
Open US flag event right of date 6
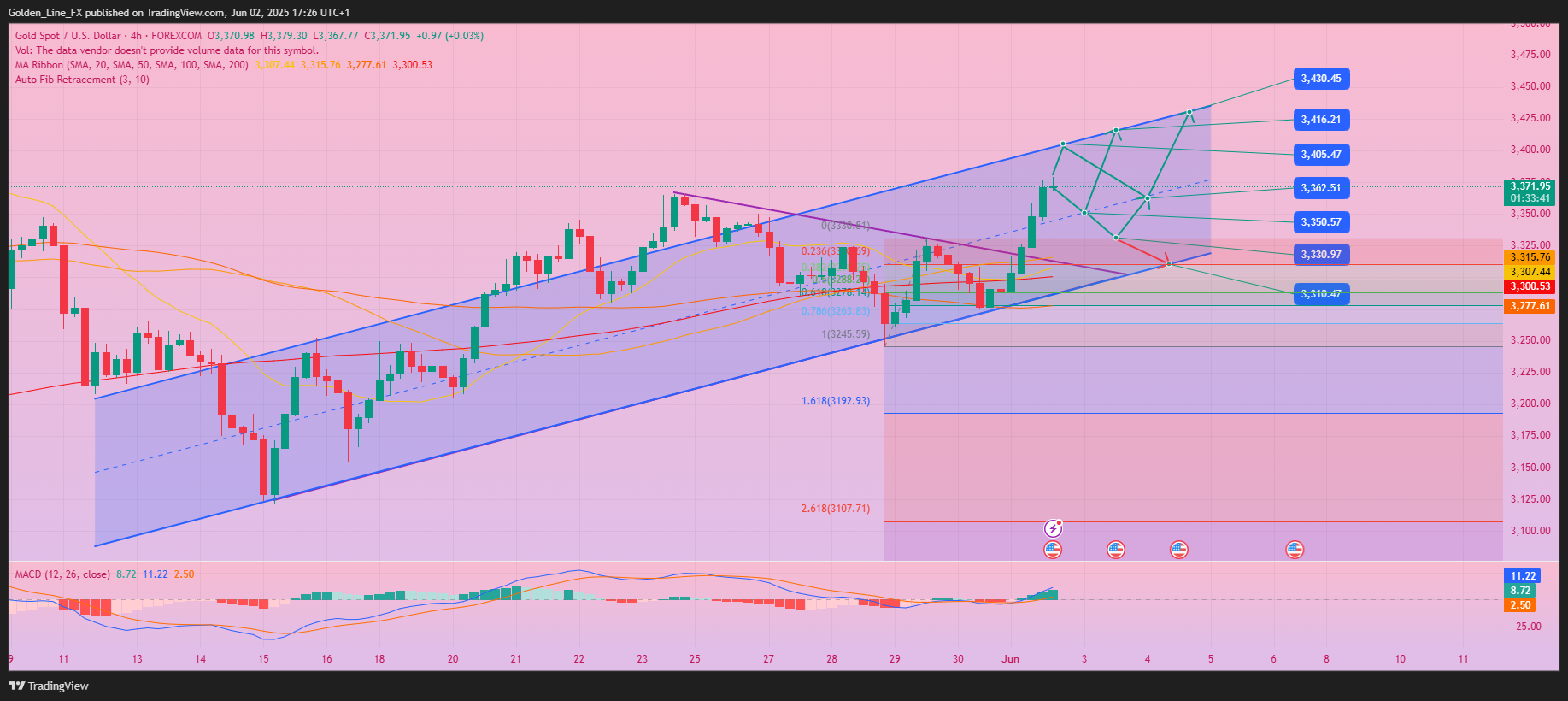[1295, 550]
